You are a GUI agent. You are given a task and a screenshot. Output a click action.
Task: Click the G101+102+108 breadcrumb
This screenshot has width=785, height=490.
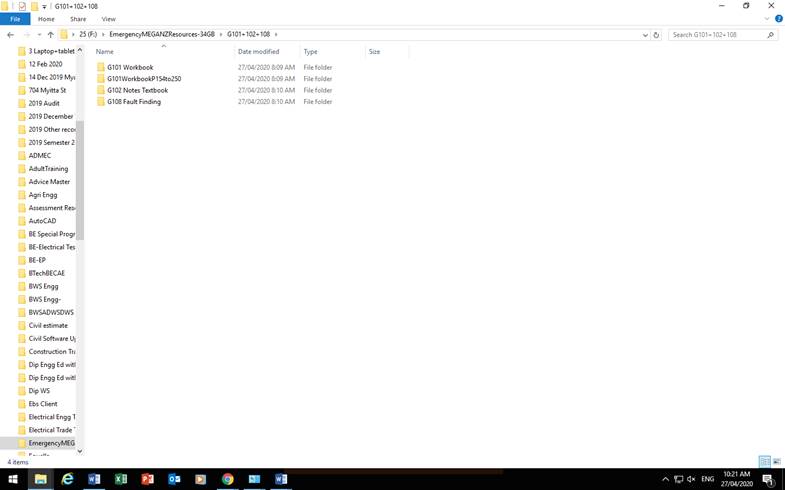coord(248,34)
